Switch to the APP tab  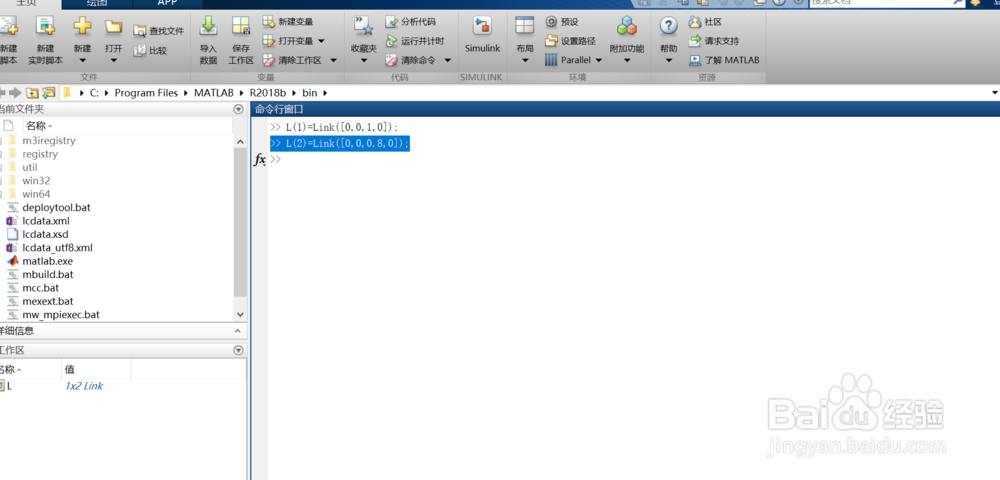167,3
